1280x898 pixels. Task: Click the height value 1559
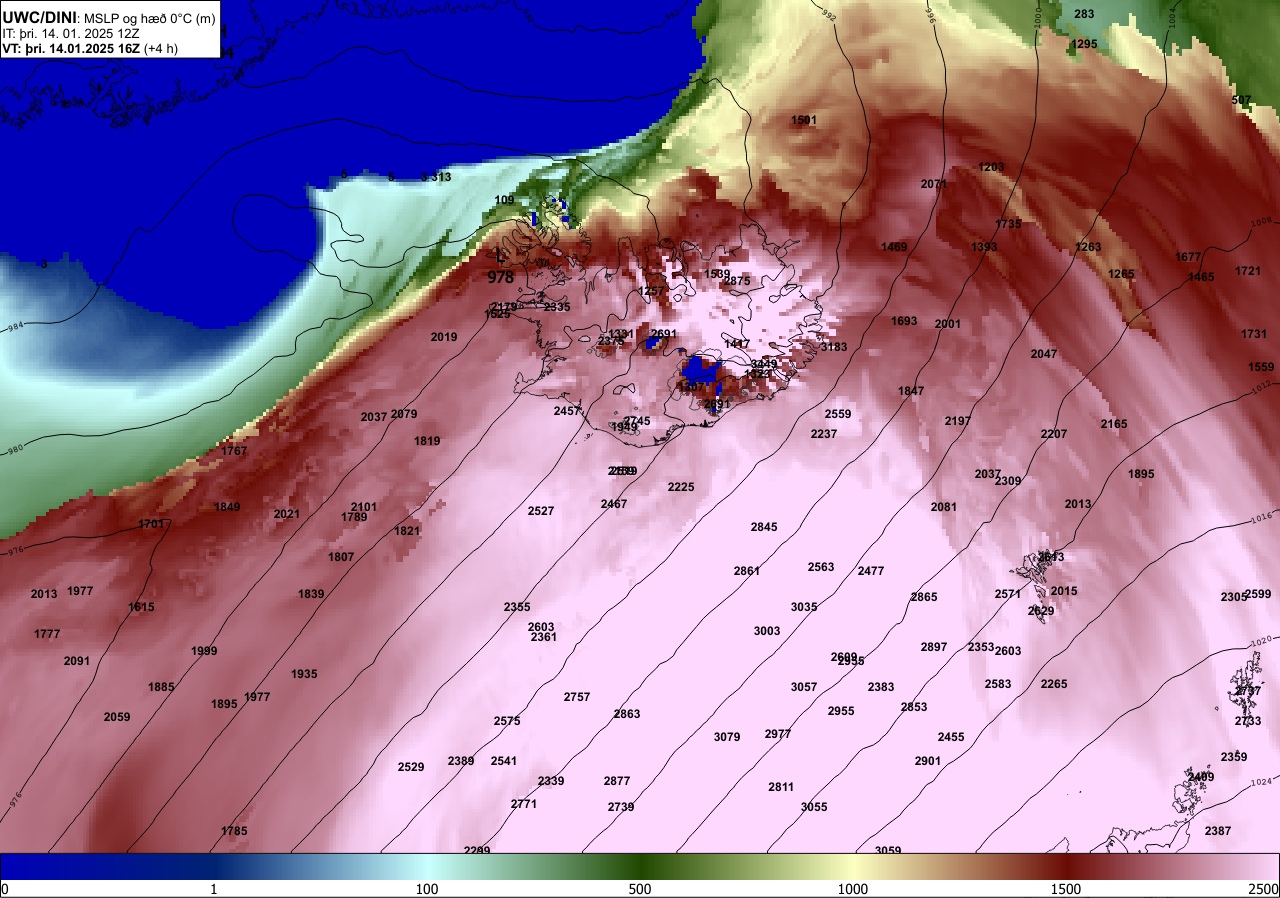tap(1262, 367)
